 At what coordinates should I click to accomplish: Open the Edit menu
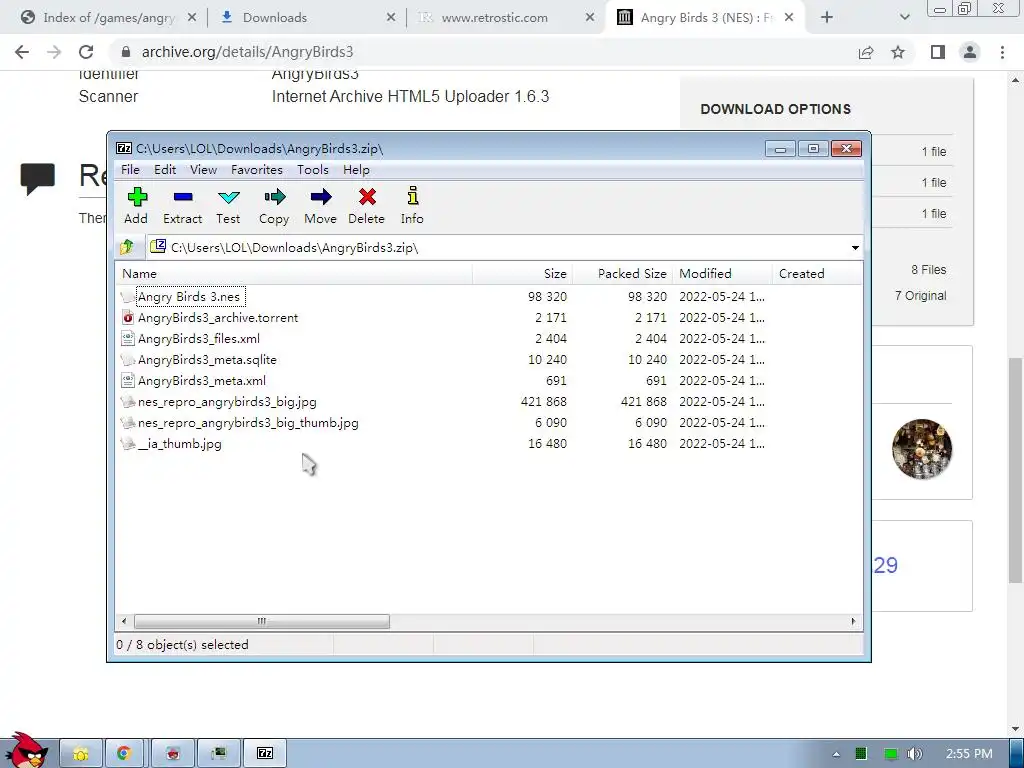(x=165, y=170)
